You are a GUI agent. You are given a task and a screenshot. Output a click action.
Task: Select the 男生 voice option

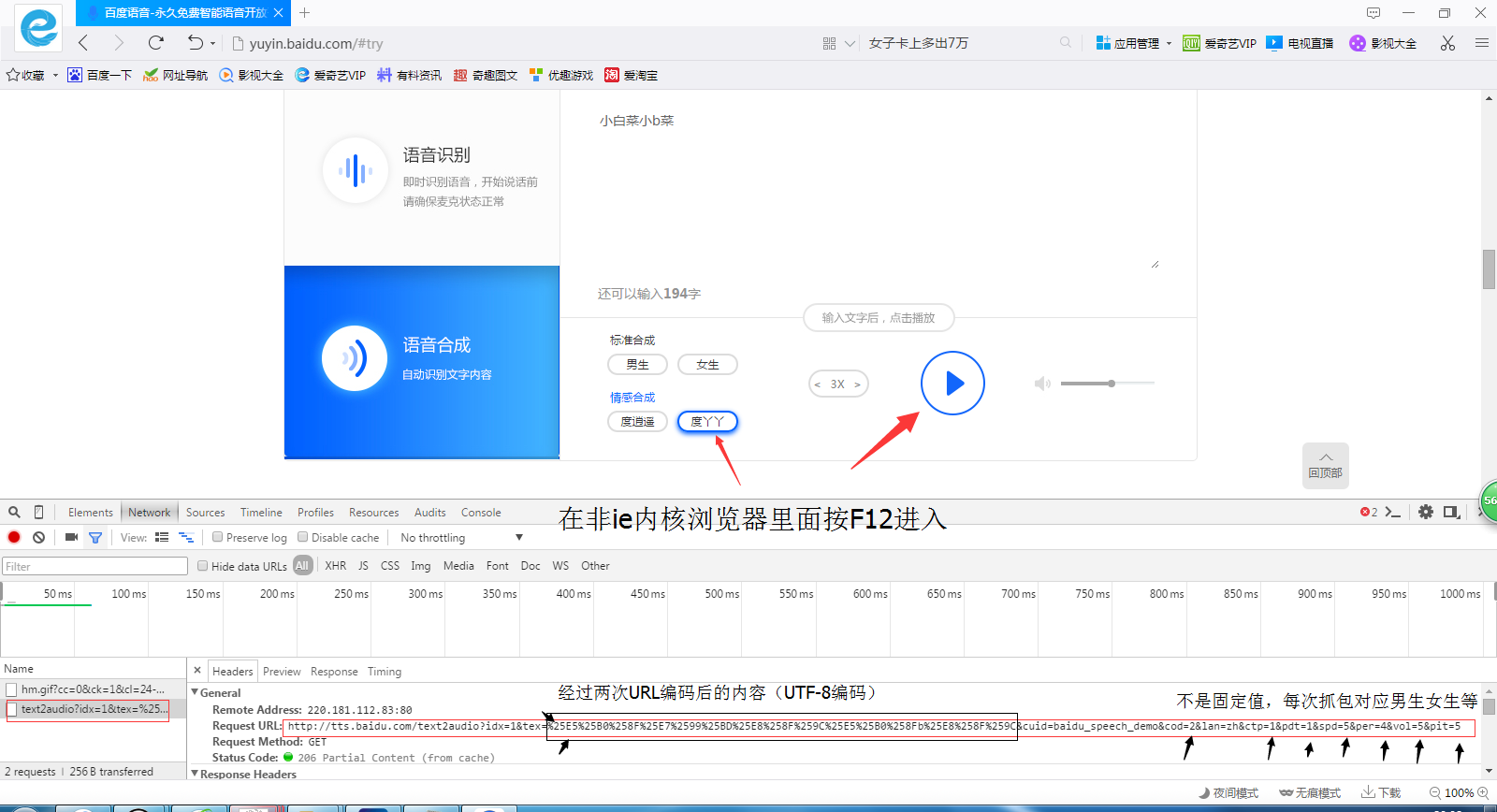coord(637,365)
